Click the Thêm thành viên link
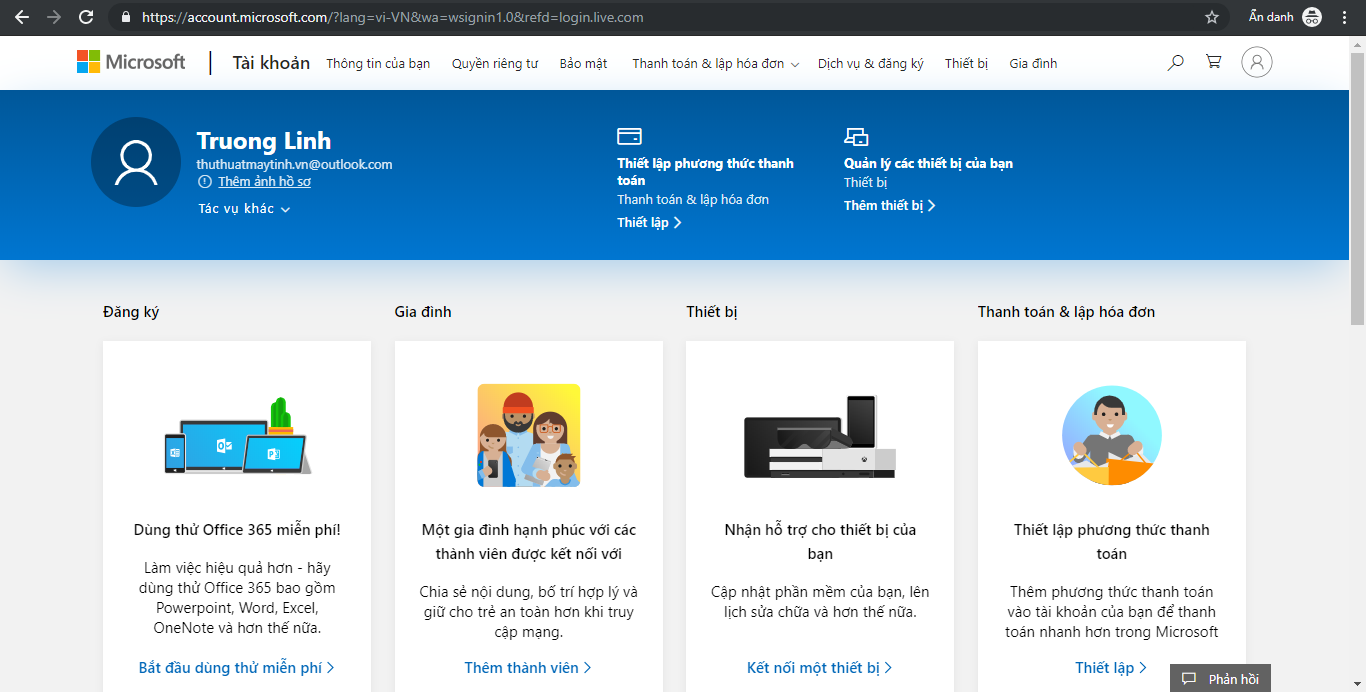 528,667
